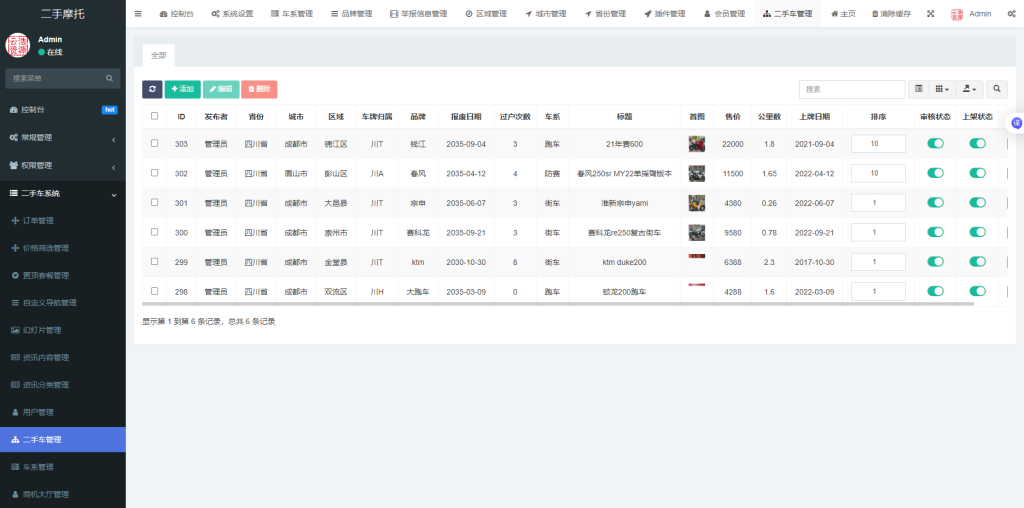Image resolution: width=1024 pixels, height=508 pixels.
Task: Check the row checkbox for ID 299
Action: pyautogui.click(x=155, y=261)
